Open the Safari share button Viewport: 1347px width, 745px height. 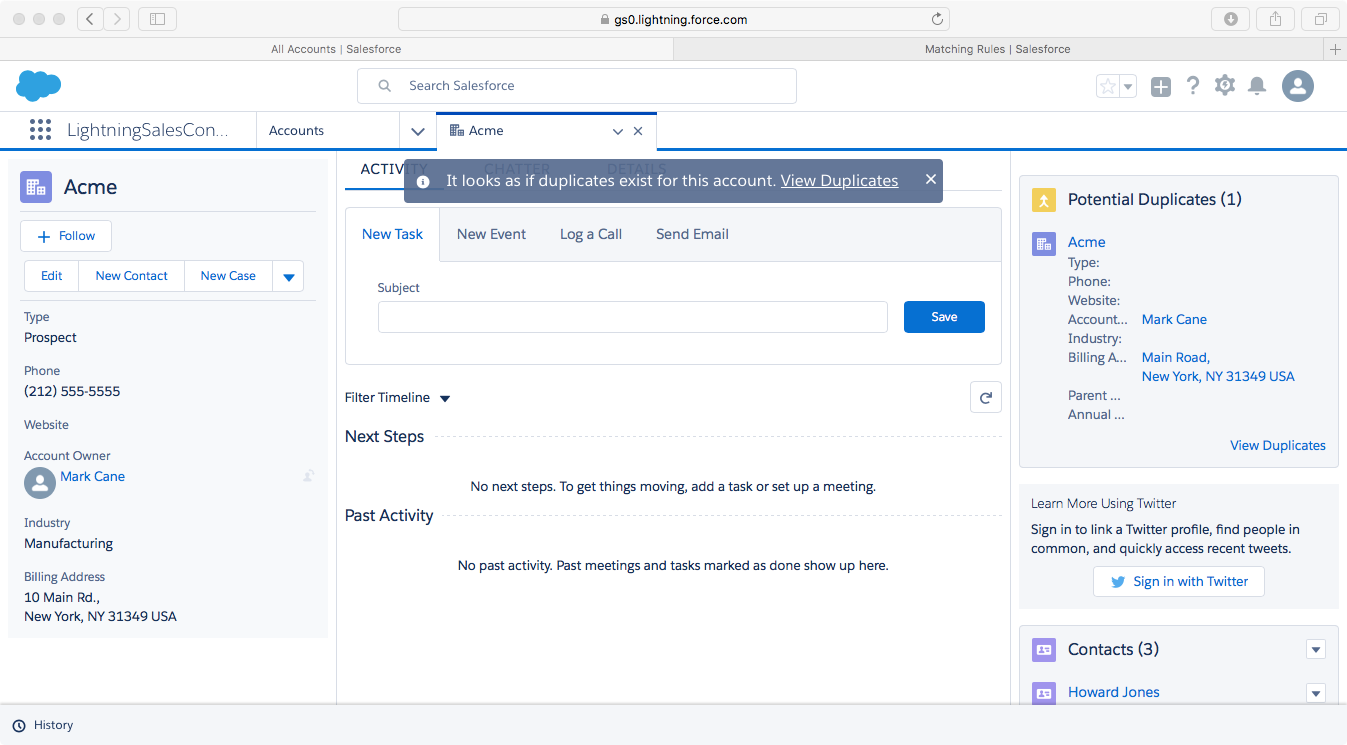click(1276, 19)
